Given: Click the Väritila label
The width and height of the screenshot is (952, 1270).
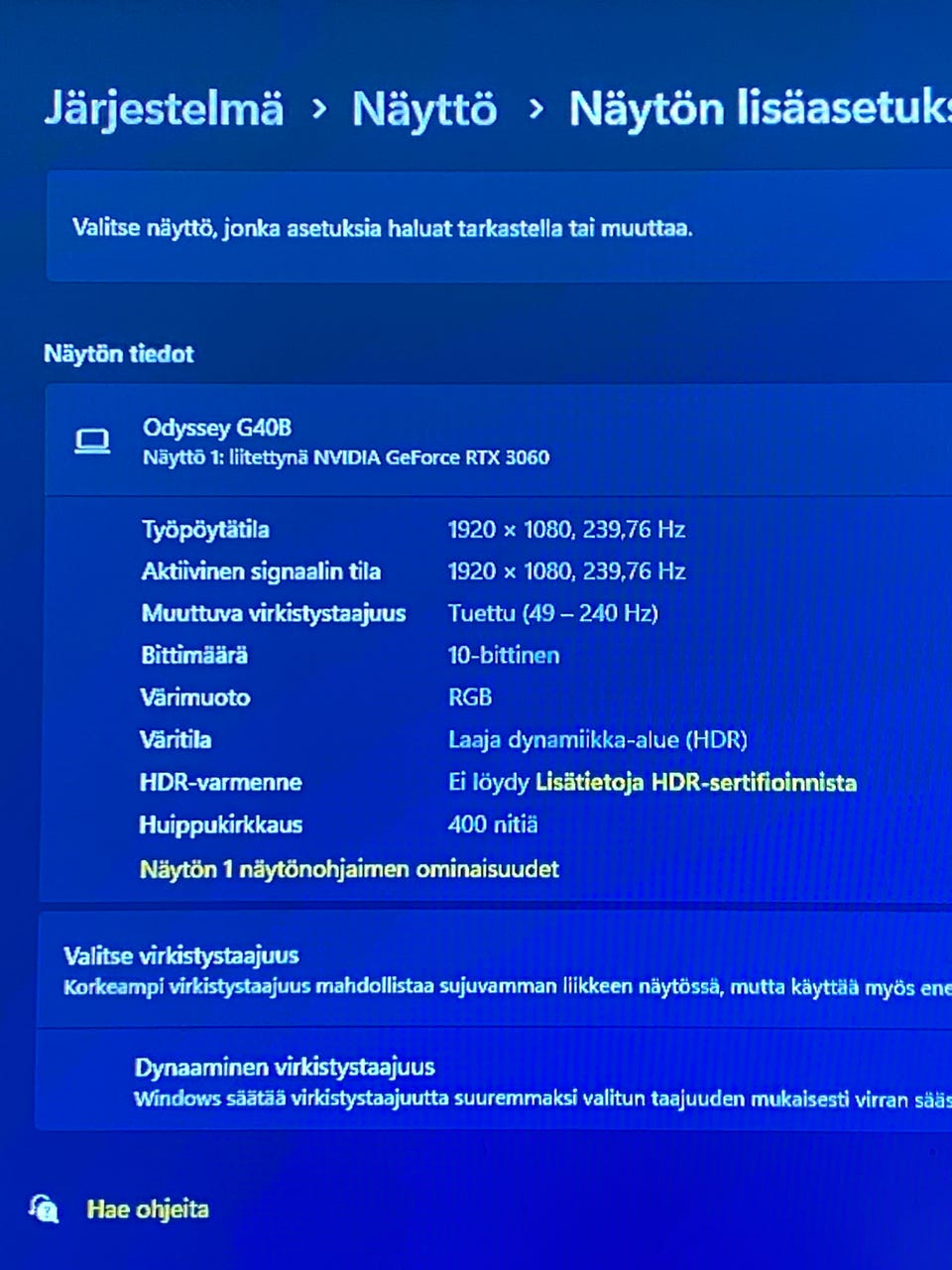Looking at the screenshot, I should point(176,739).
